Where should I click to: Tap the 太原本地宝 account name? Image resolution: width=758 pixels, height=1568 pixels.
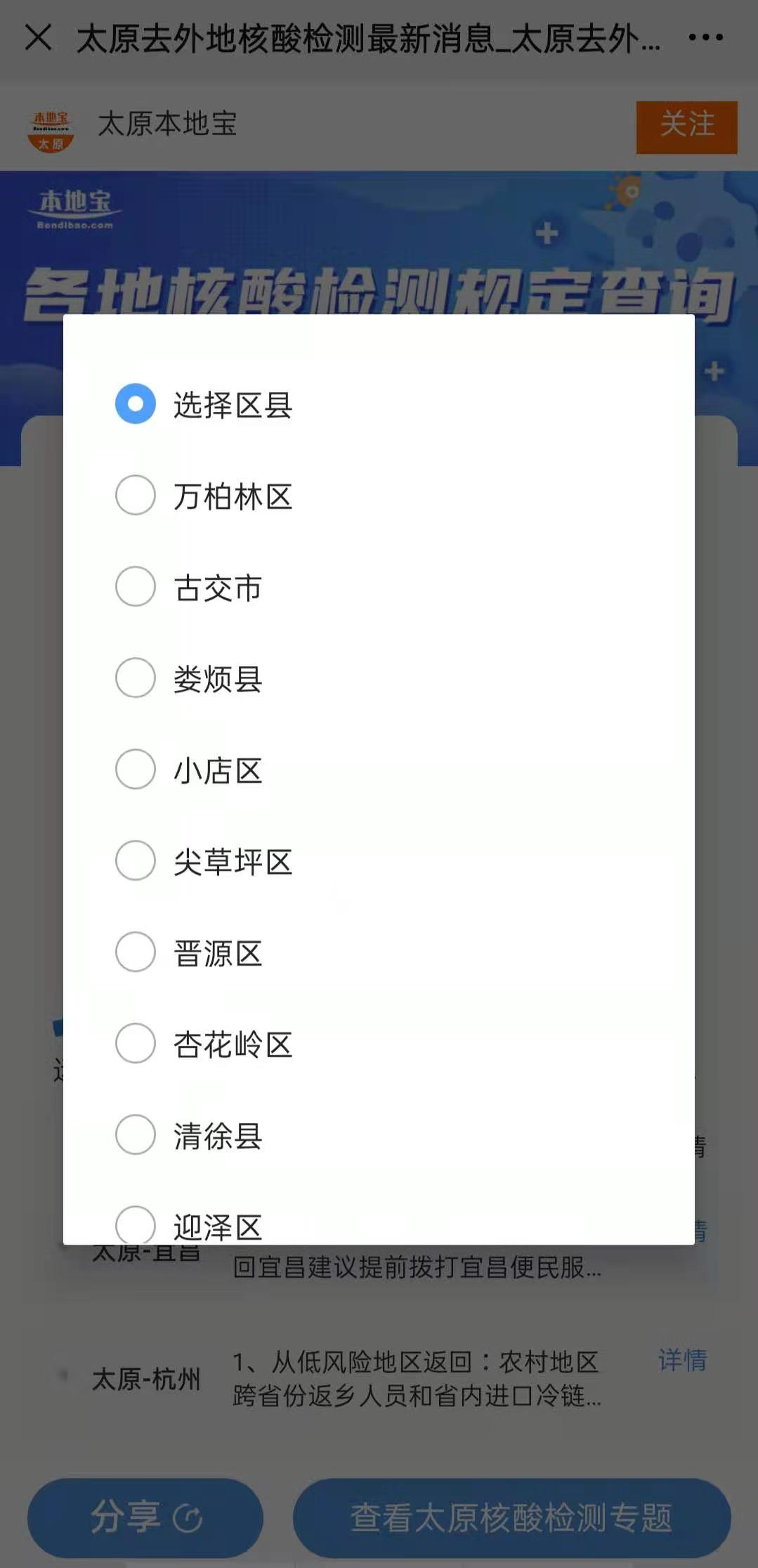pyautogui.click(x=167, y=124)
